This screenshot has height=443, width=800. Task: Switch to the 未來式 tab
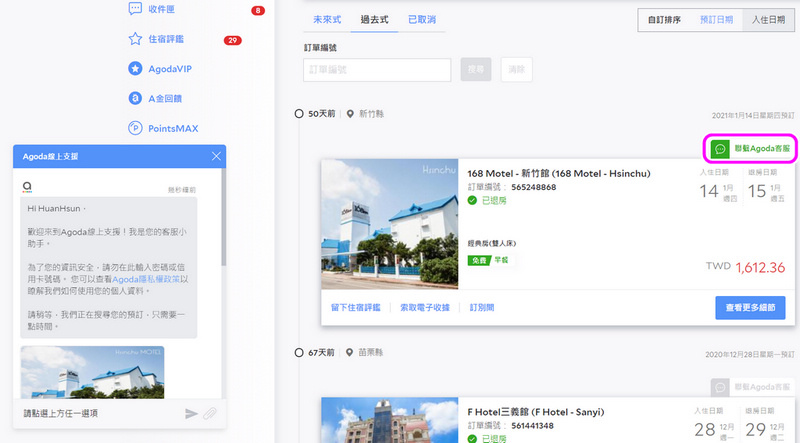coord(327,19)
